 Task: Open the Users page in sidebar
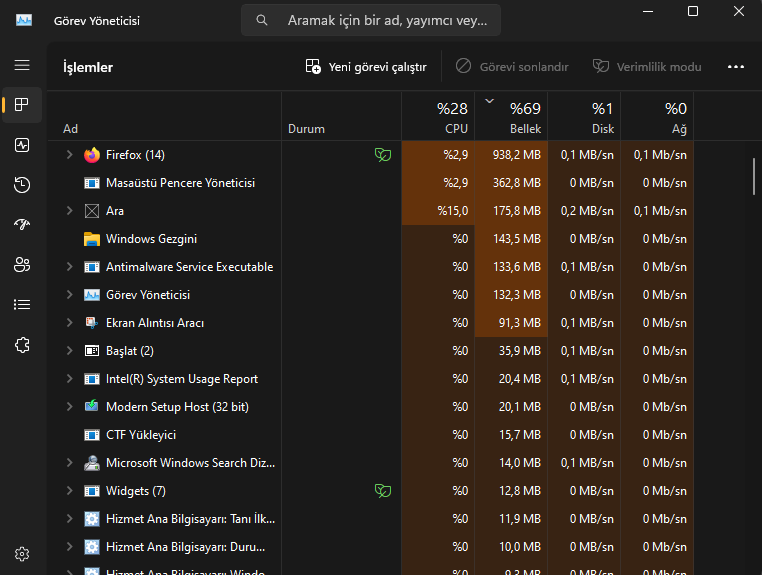tap(22, 265)
